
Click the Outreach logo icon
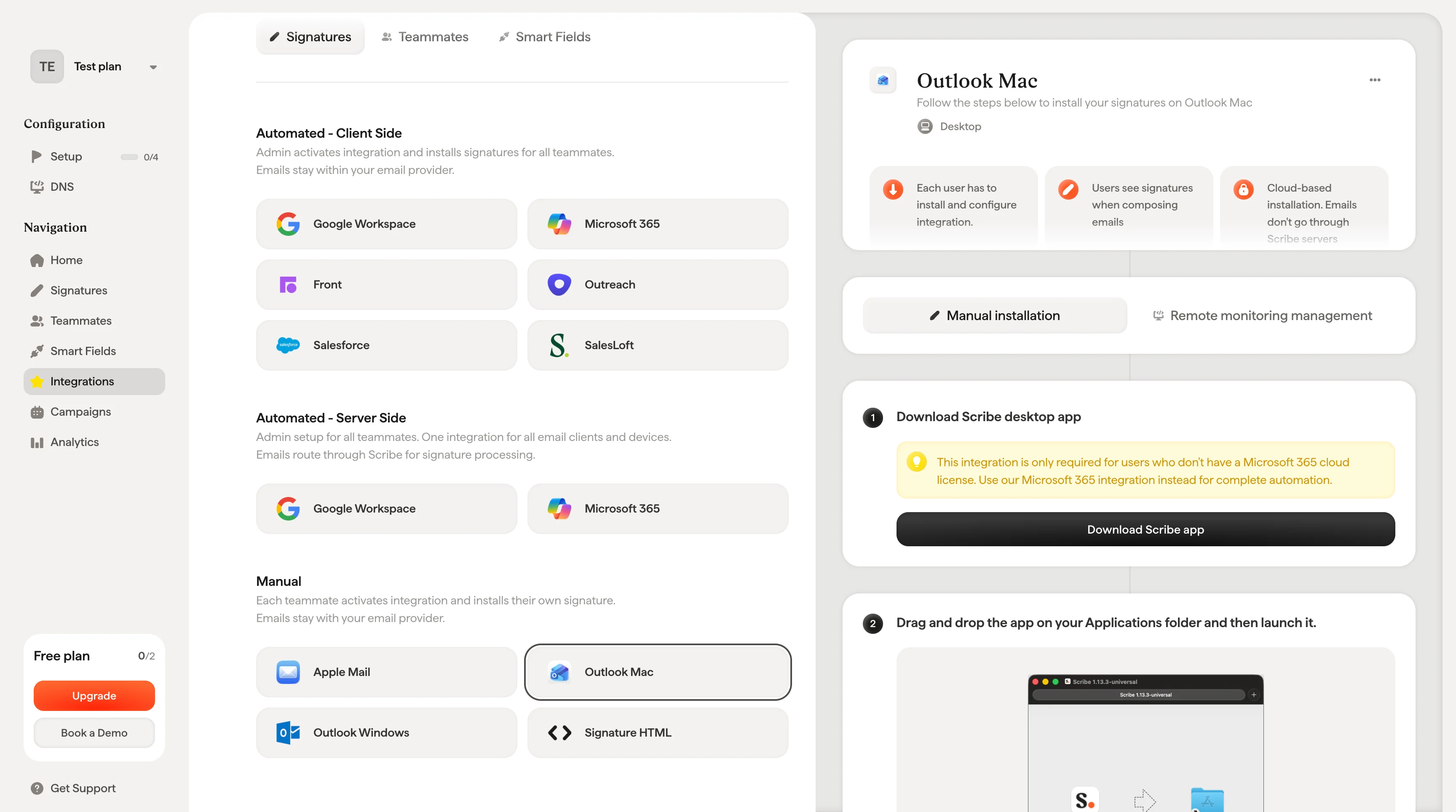click(559, 285)
